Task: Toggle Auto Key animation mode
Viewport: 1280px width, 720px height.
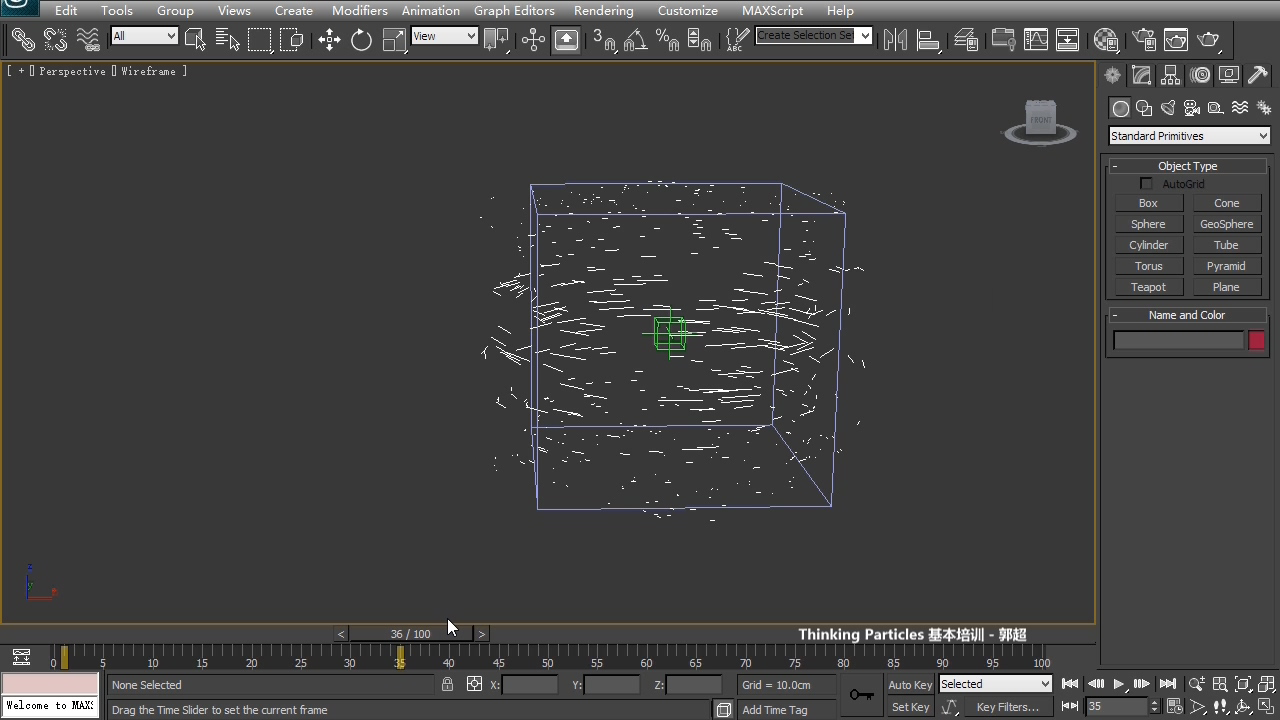Action: pos(910,685)
